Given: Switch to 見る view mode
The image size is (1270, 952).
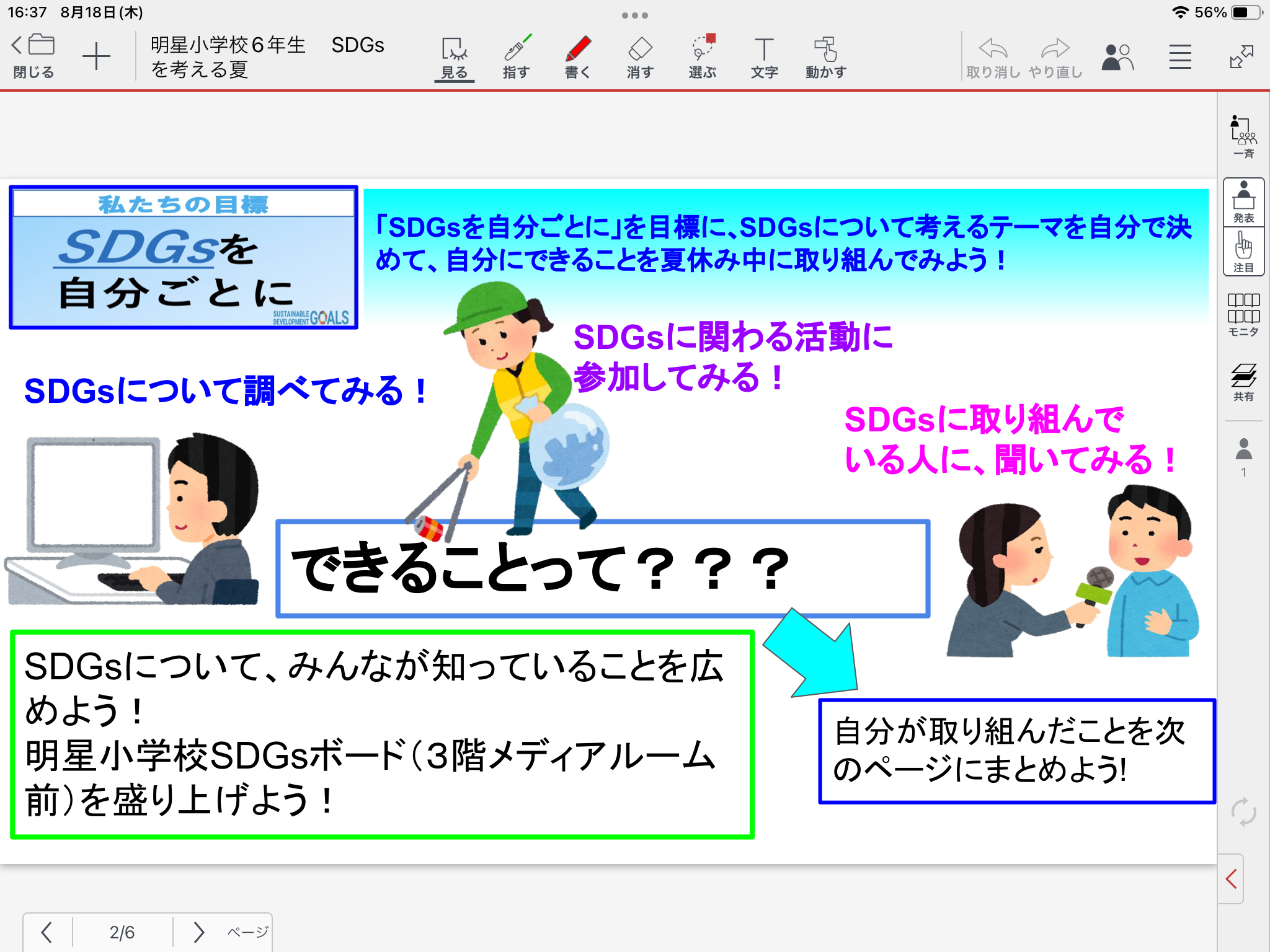Looking at the screenshot, I should [454, 57].
